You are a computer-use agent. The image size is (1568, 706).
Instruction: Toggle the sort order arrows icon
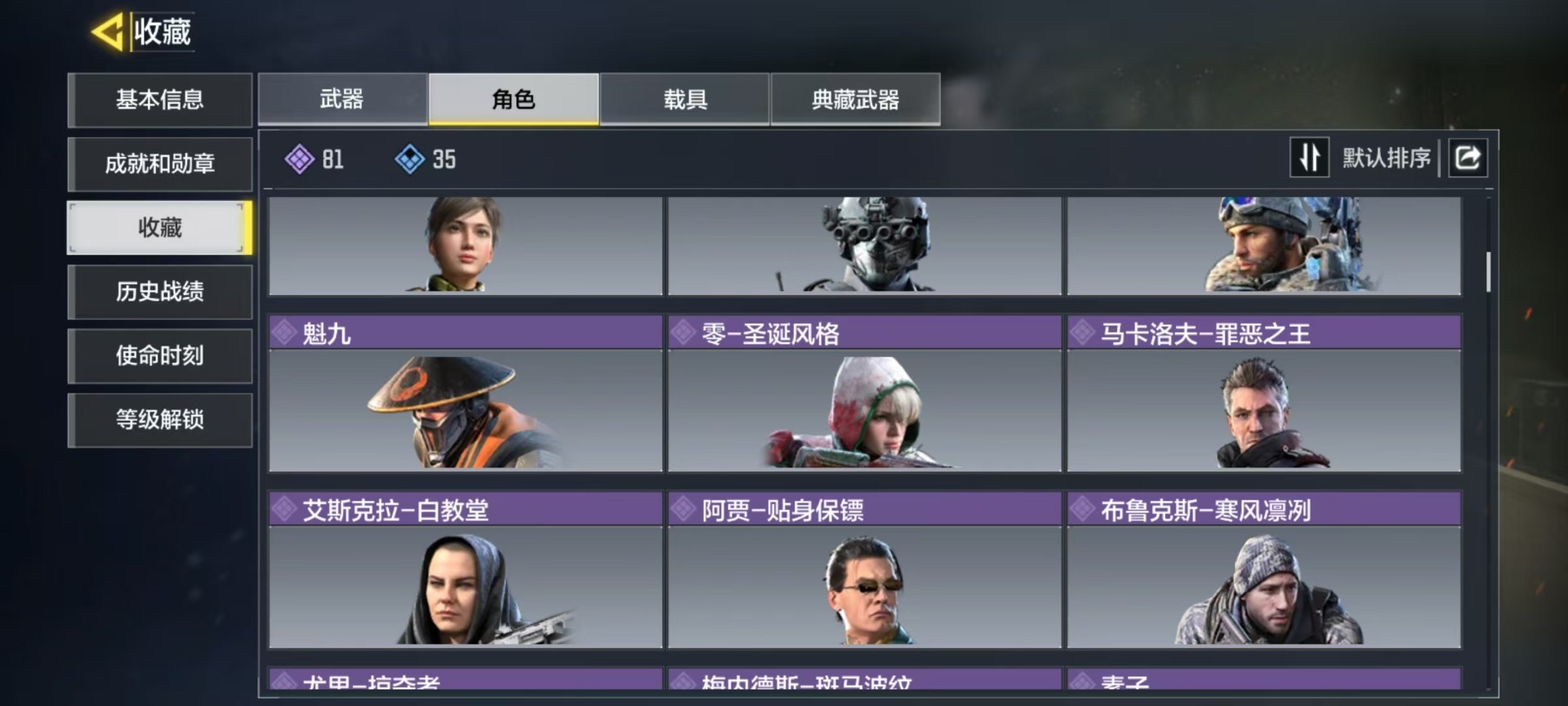1309,157
